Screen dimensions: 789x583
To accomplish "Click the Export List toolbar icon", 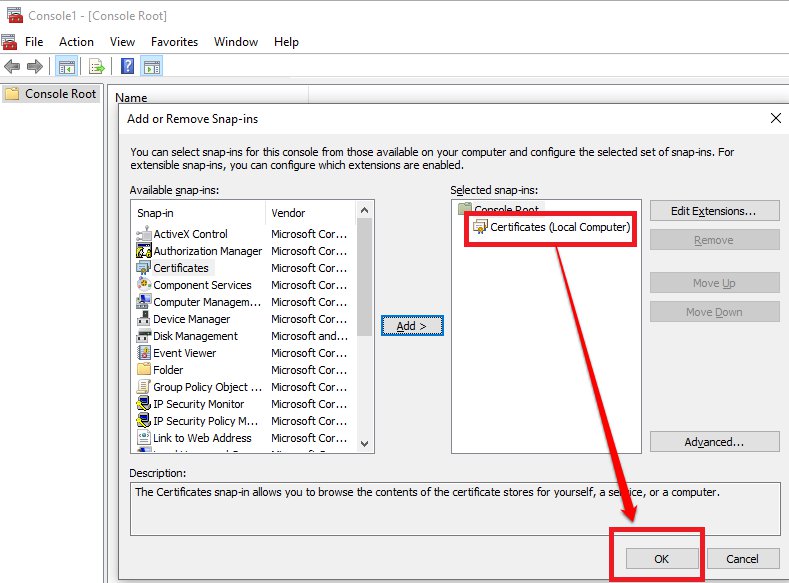I will (x=97, y=67).
